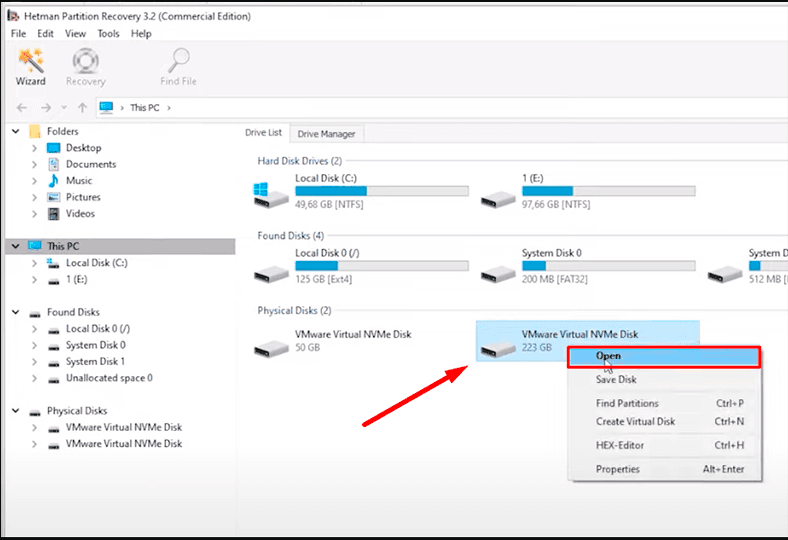This screenshot has width=788, height=540.
Task: Click the Physical Disks (2) heading
Action: coord(294,310)
